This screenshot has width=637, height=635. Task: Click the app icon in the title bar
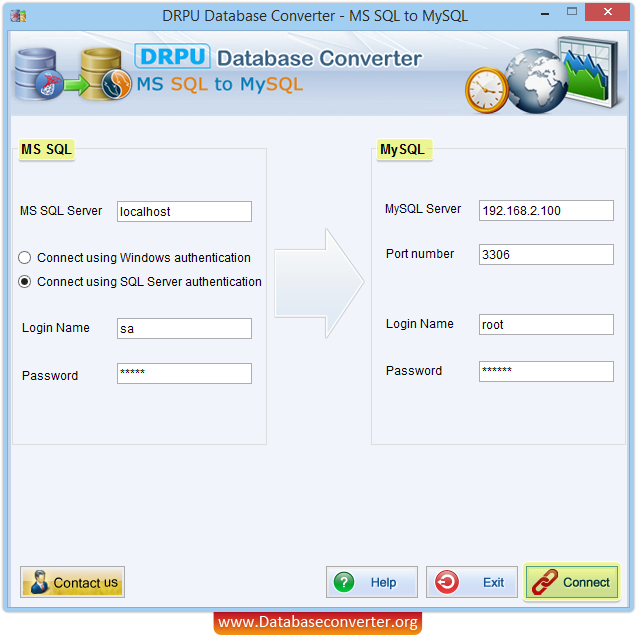18,16
